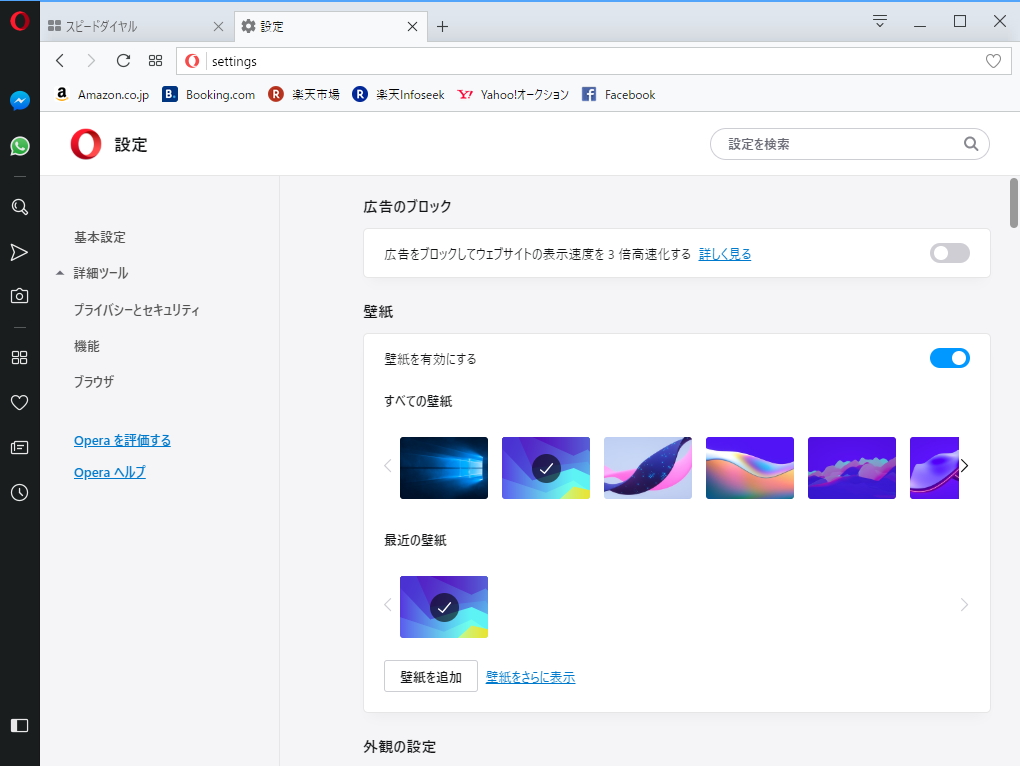Open WhatsApp from the sidebar
The image size is (1020, 766).
coord(19,145)
